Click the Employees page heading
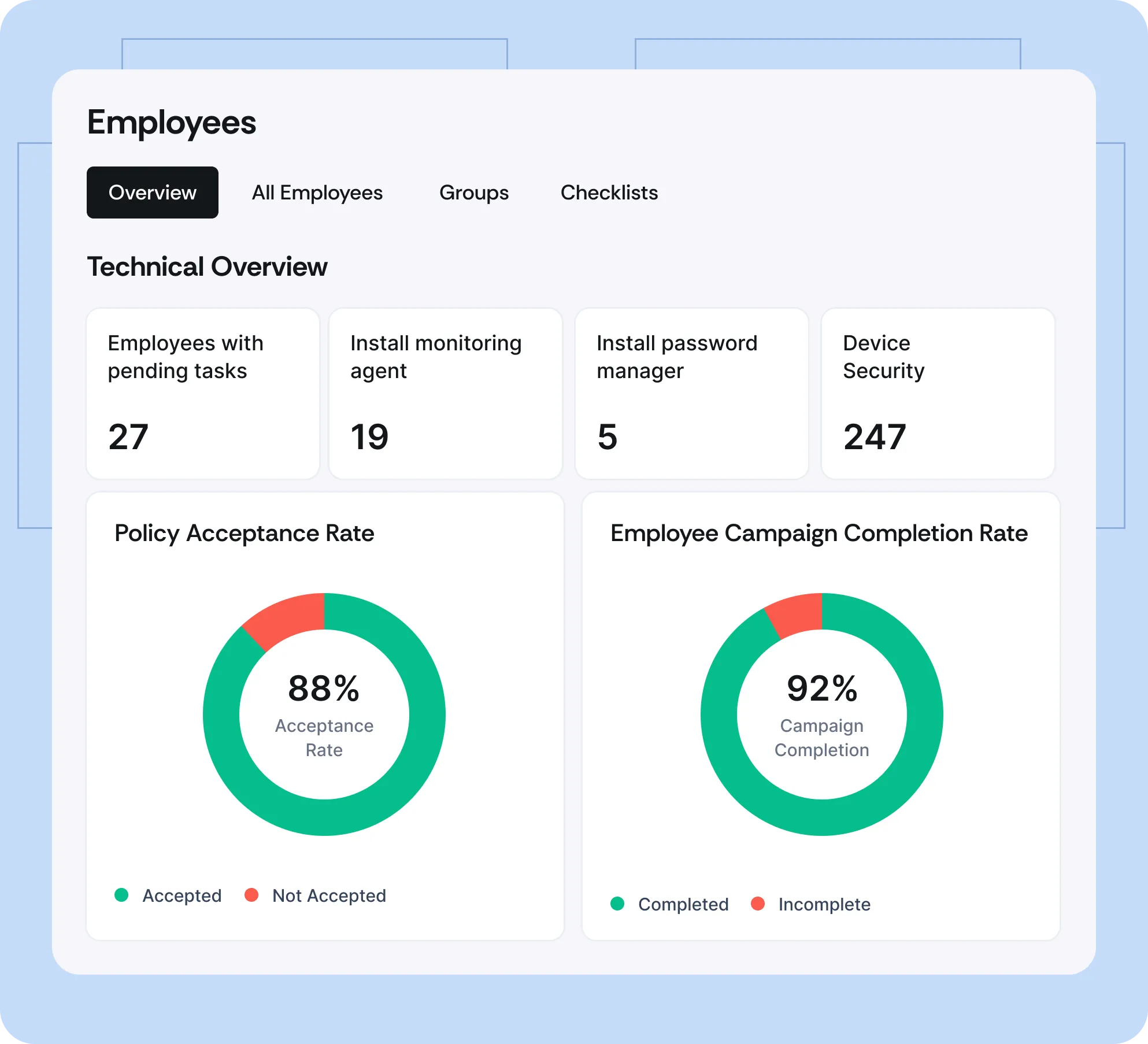1148x1044 pixels. [x=172, y=123]
